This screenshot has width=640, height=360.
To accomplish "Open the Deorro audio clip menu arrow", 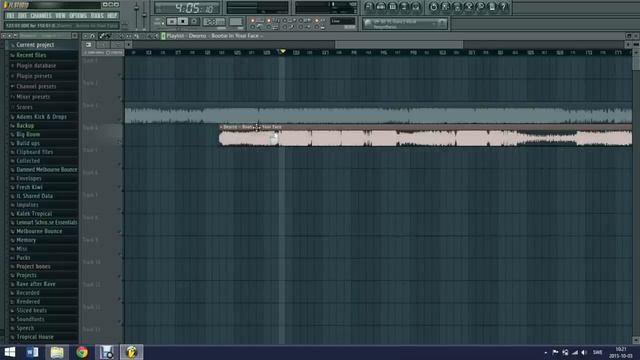I will [221, 127].
